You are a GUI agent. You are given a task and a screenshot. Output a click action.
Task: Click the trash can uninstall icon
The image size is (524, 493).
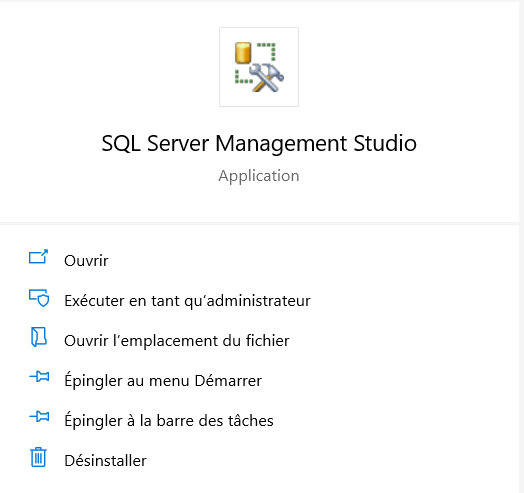pos(38,457)
